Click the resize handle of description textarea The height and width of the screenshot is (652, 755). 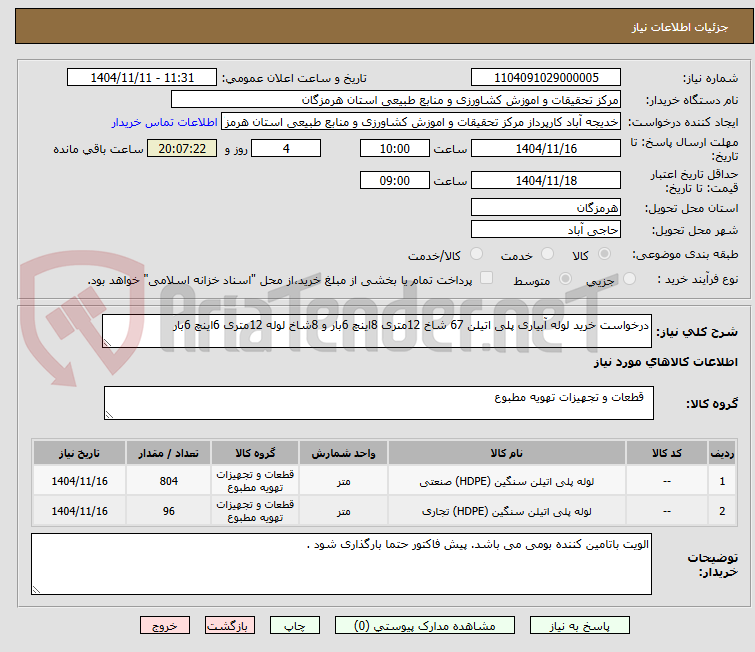pos(107,342)
